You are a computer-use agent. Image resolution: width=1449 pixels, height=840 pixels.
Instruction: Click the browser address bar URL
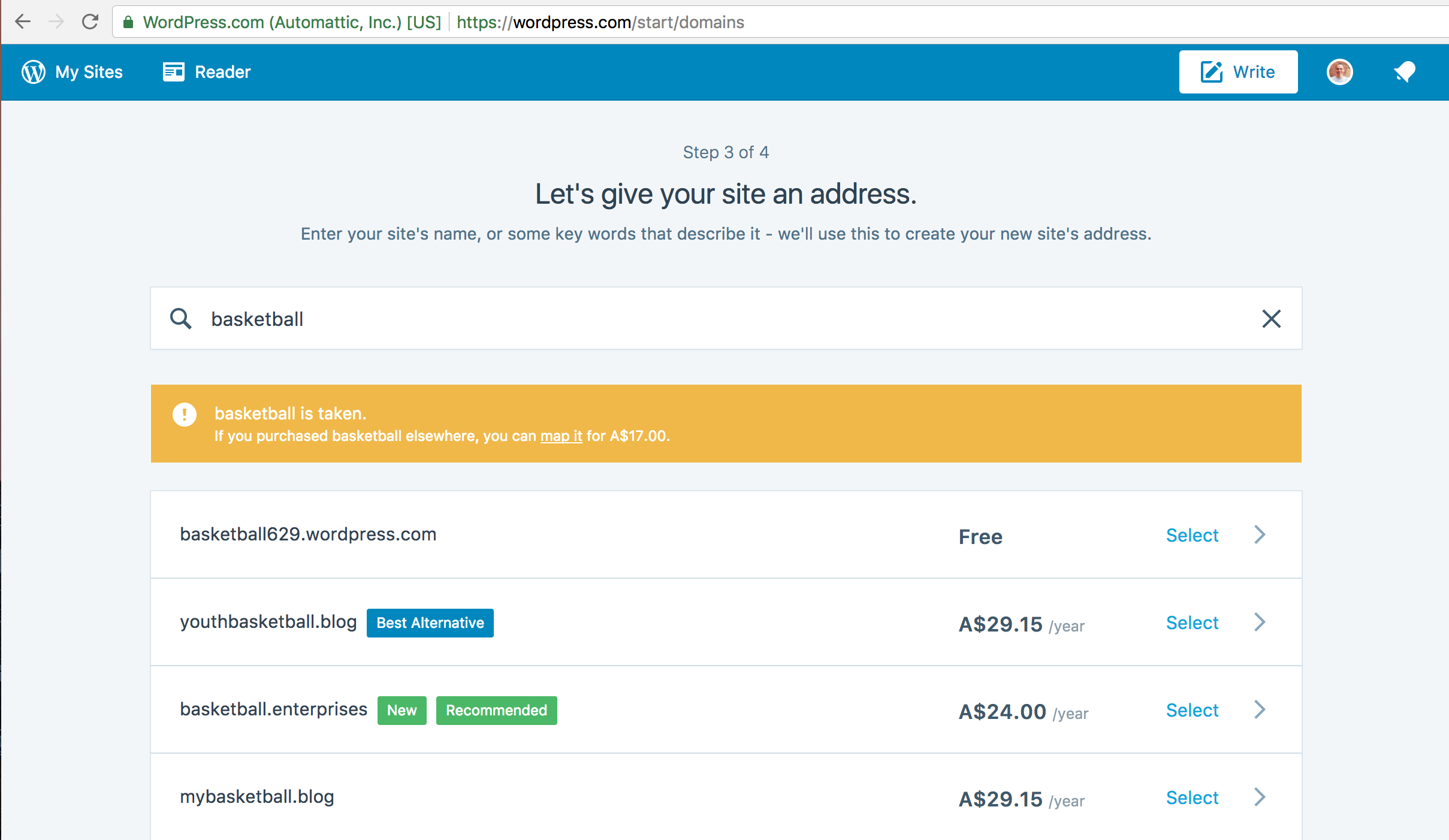[599, 22]
